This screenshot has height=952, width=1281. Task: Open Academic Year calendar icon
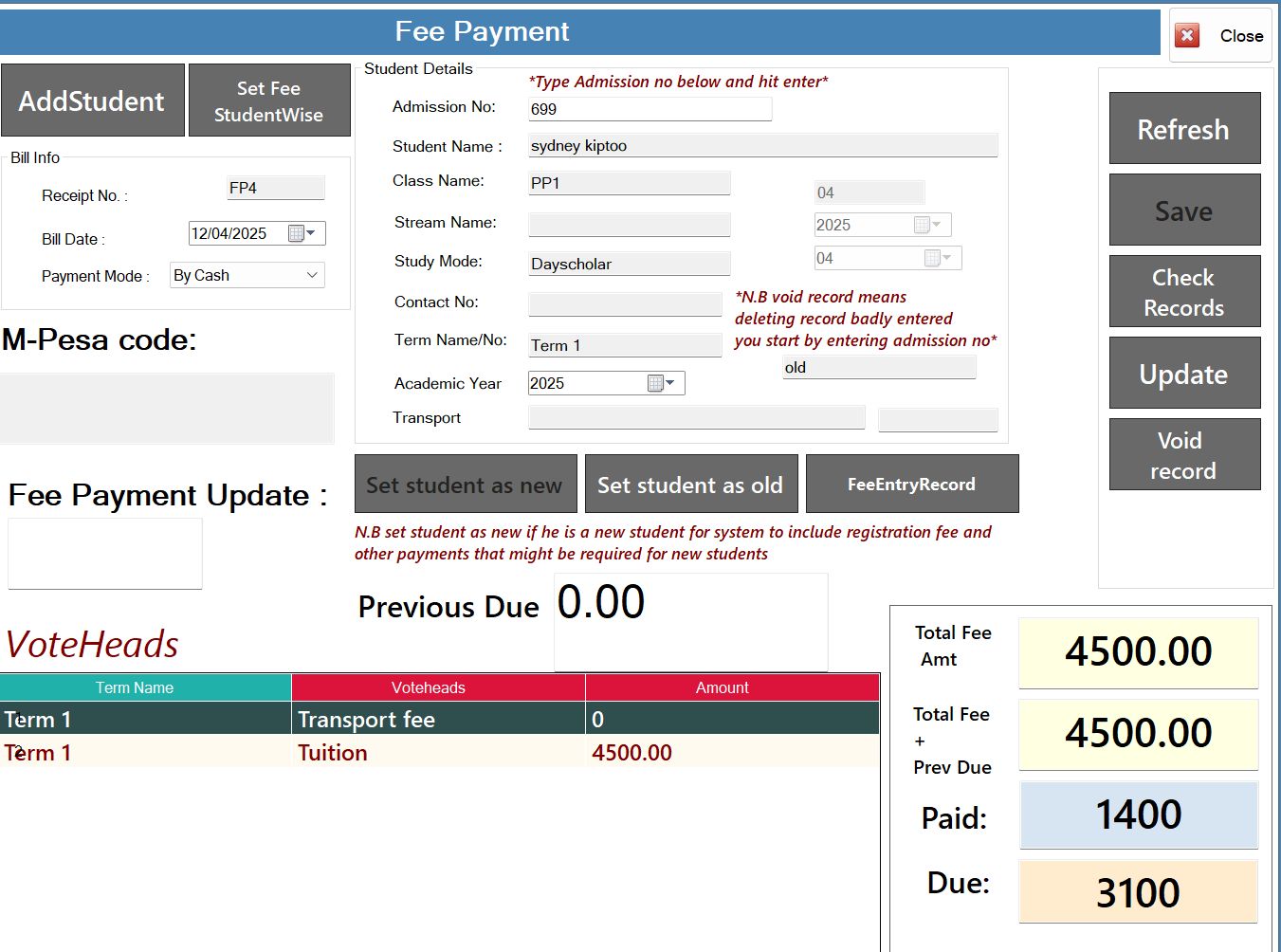coord(655,383)
